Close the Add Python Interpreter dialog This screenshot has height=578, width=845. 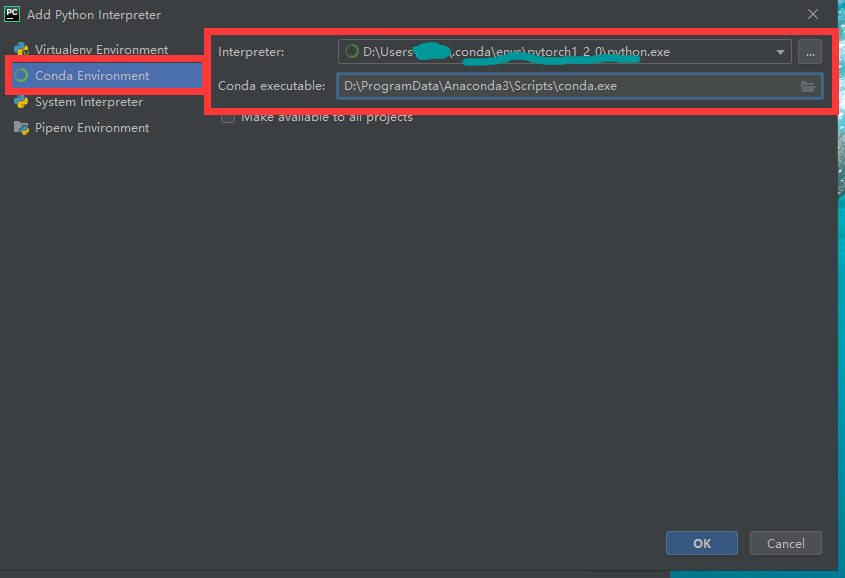[x=813, y=14]
